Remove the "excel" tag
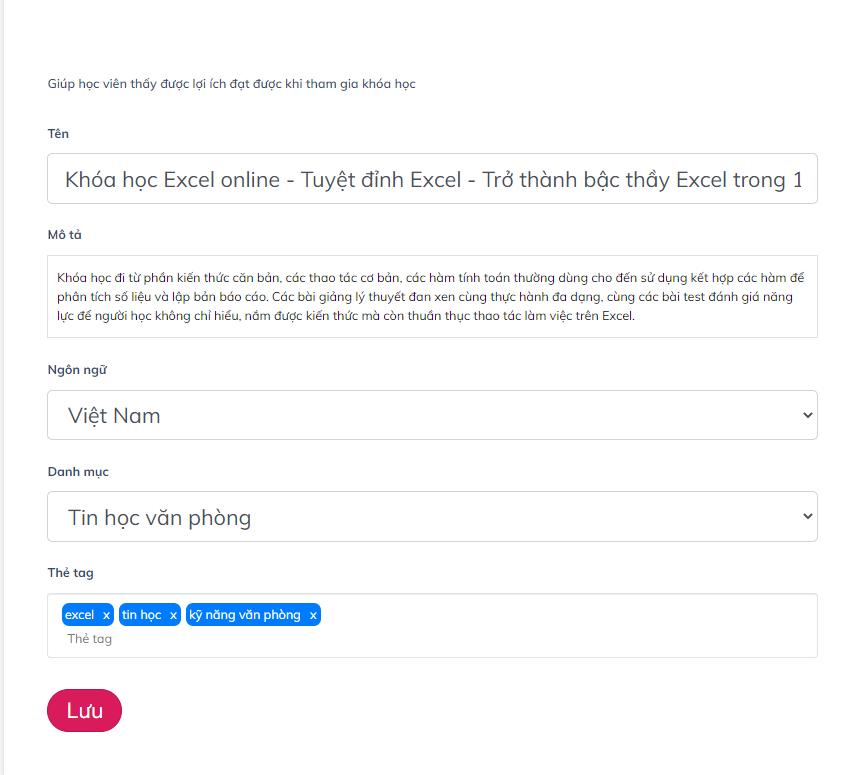Image resolution: width=861 pixels, height=775 pixels. coord(106,616)
